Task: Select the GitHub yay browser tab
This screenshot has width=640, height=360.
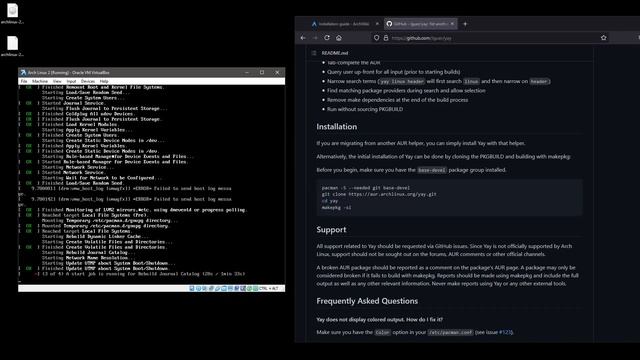Action: click(420, 24)
